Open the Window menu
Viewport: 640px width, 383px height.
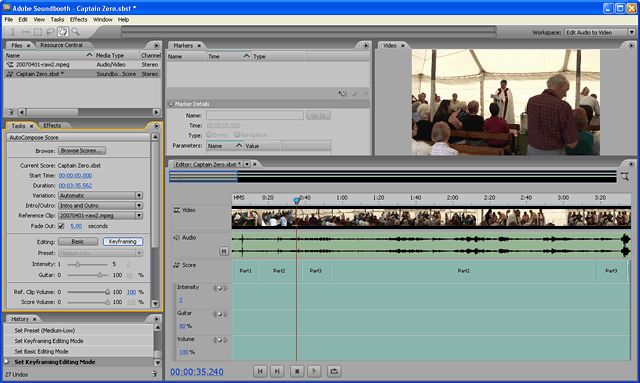(x=102, y=20)
